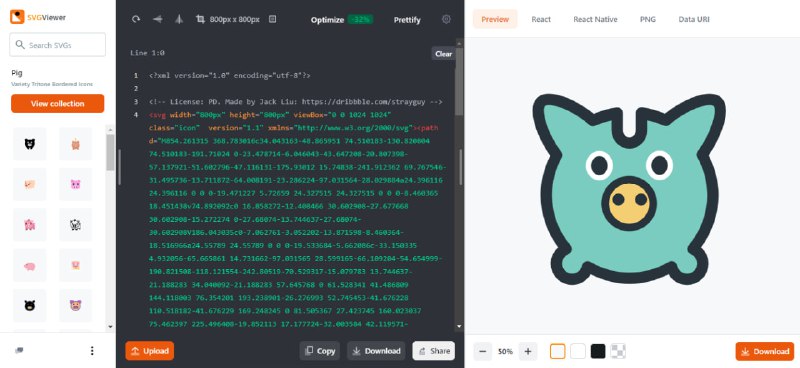
Task: Click the code editor scrollbar thumb
Action: pyautogui.click(x=459, y=82)
